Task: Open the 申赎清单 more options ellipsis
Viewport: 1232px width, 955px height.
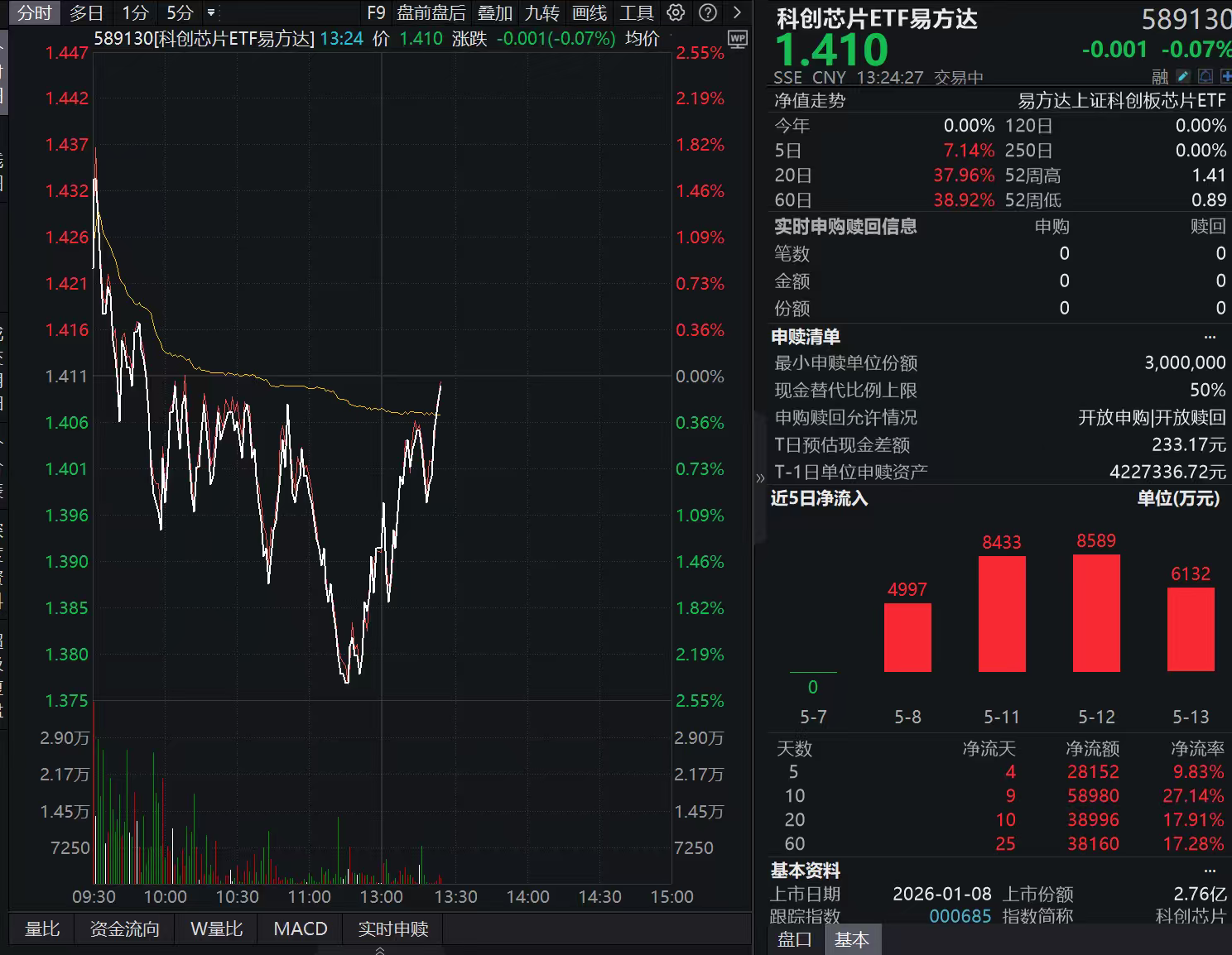Action: (x=1210, y=337)
